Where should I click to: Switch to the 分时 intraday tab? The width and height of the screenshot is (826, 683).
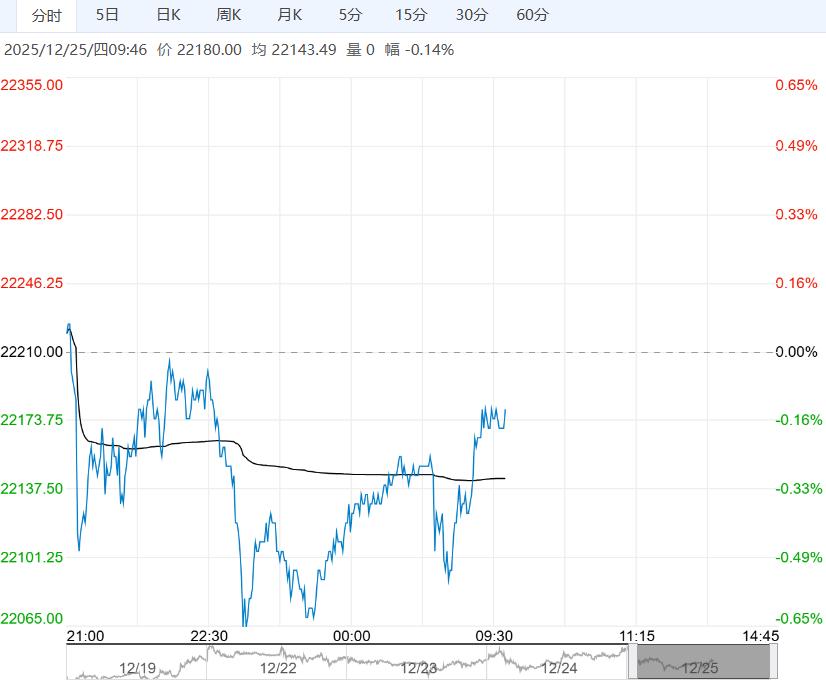pos(46,15)
